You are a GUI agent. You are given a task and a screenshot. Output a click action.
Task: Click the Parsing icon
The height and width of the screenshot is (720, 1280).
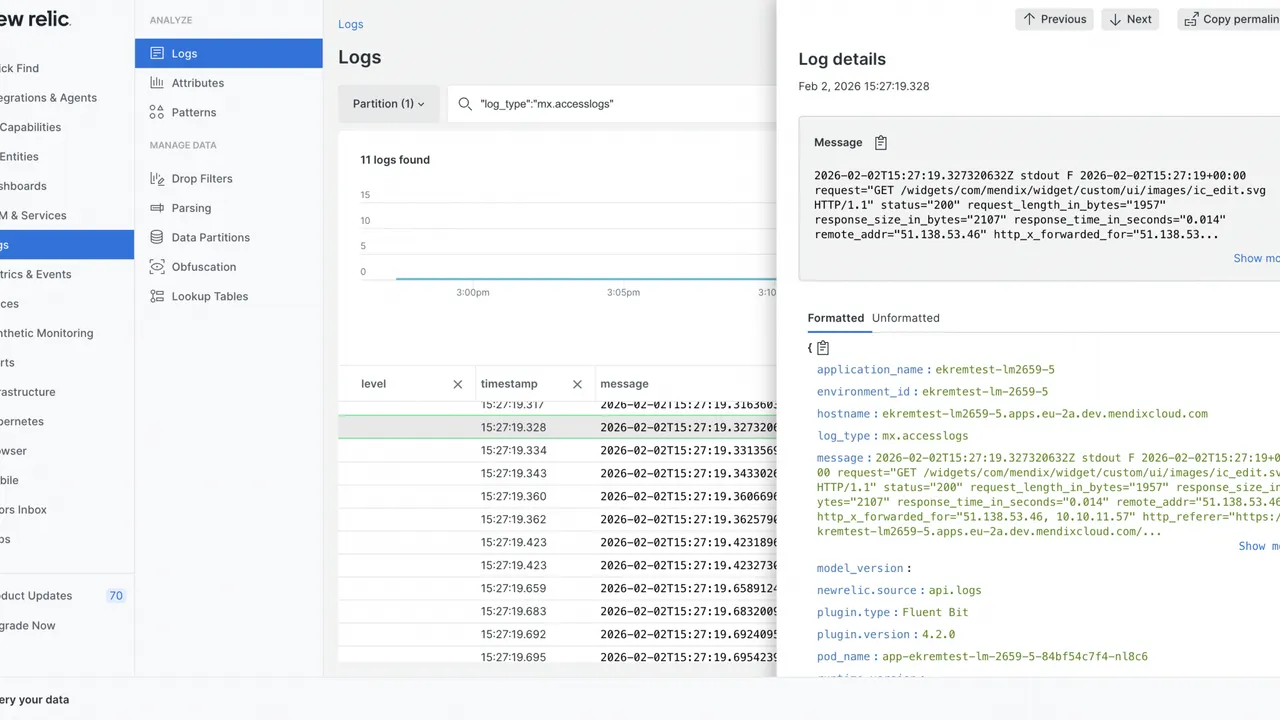pos(156,208)
